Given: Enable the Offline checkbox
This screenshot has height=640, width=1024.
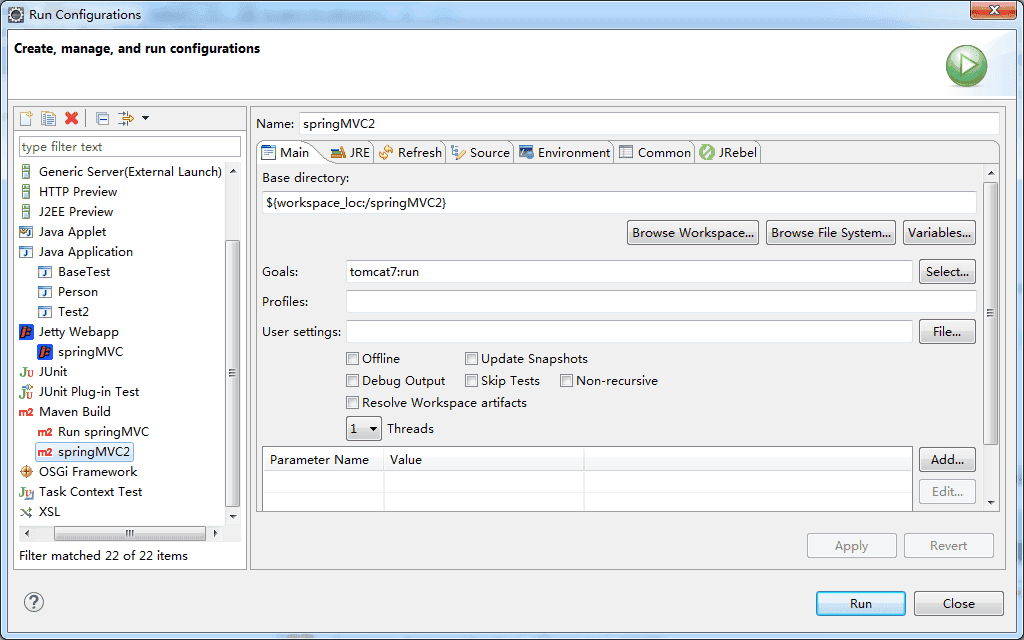Looking at the screenshot, I should pos(353,358).
